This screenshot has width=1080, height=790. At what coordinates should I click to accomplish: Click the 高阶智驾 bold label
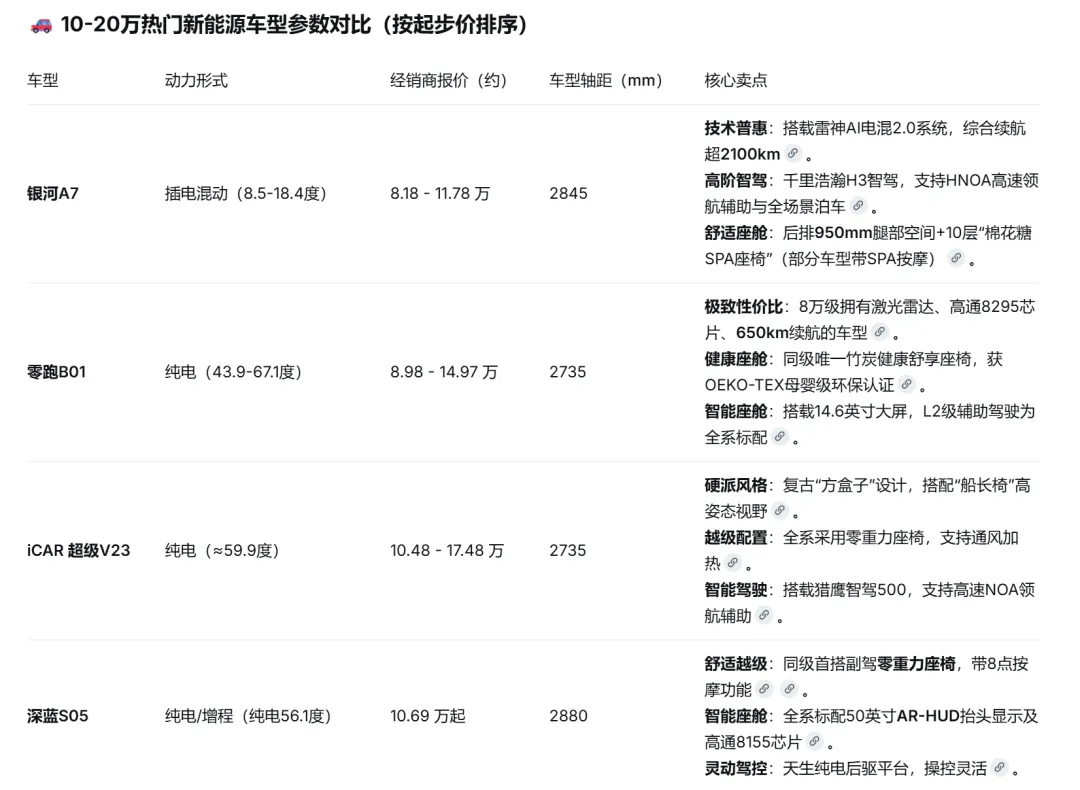tap(736, 180)
